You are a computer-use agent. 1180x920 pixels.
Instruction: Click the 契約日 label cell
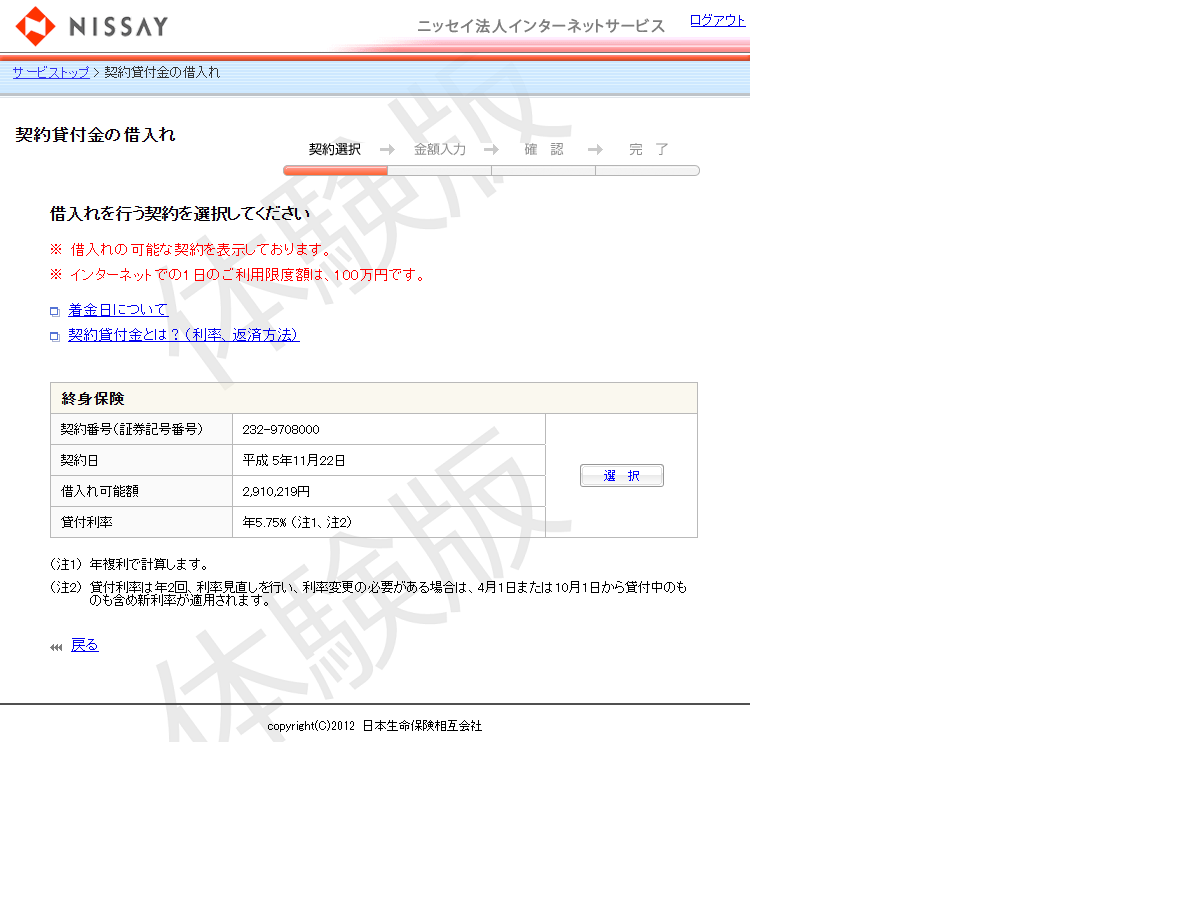pyautogui.click(x=141, y=460)
